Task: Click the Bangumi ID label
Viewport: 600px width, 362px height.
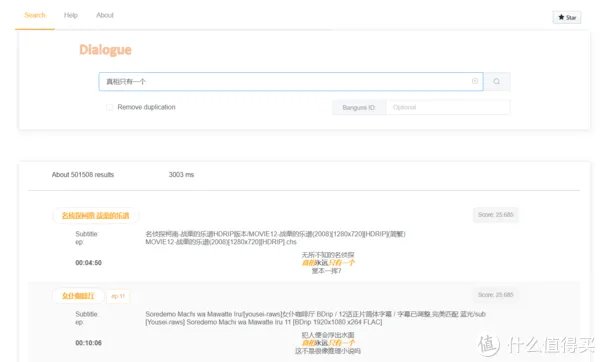Action: pos(359,108)
